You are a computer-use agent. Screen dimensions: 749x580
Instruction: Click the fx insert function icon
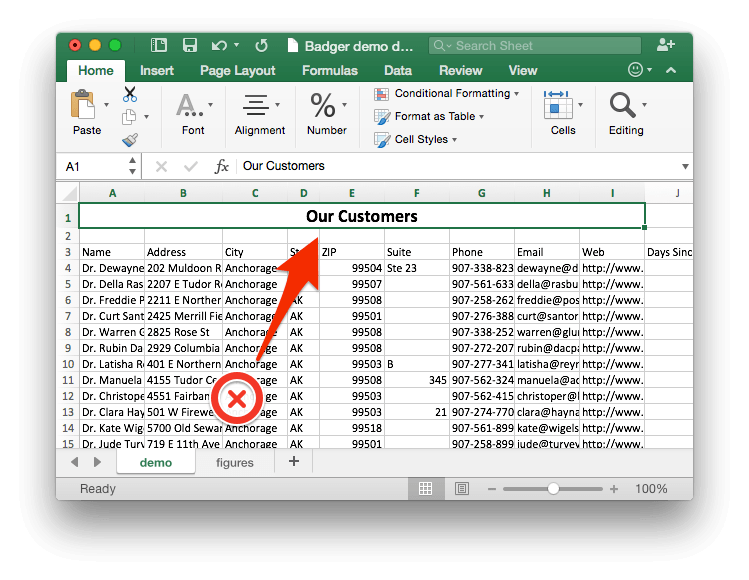(x=222, y=167)
